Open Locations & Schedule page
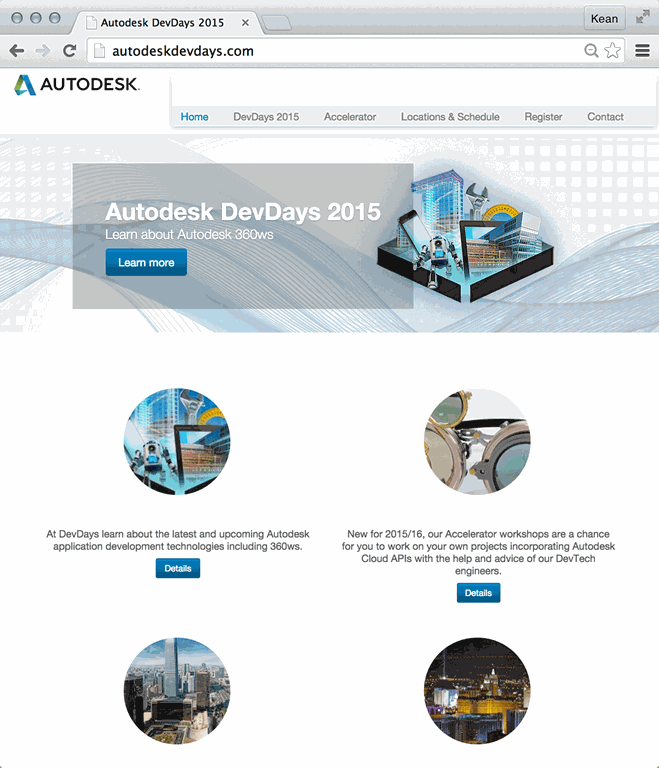Screen dimensions: 659x768 tap(450, 117)
